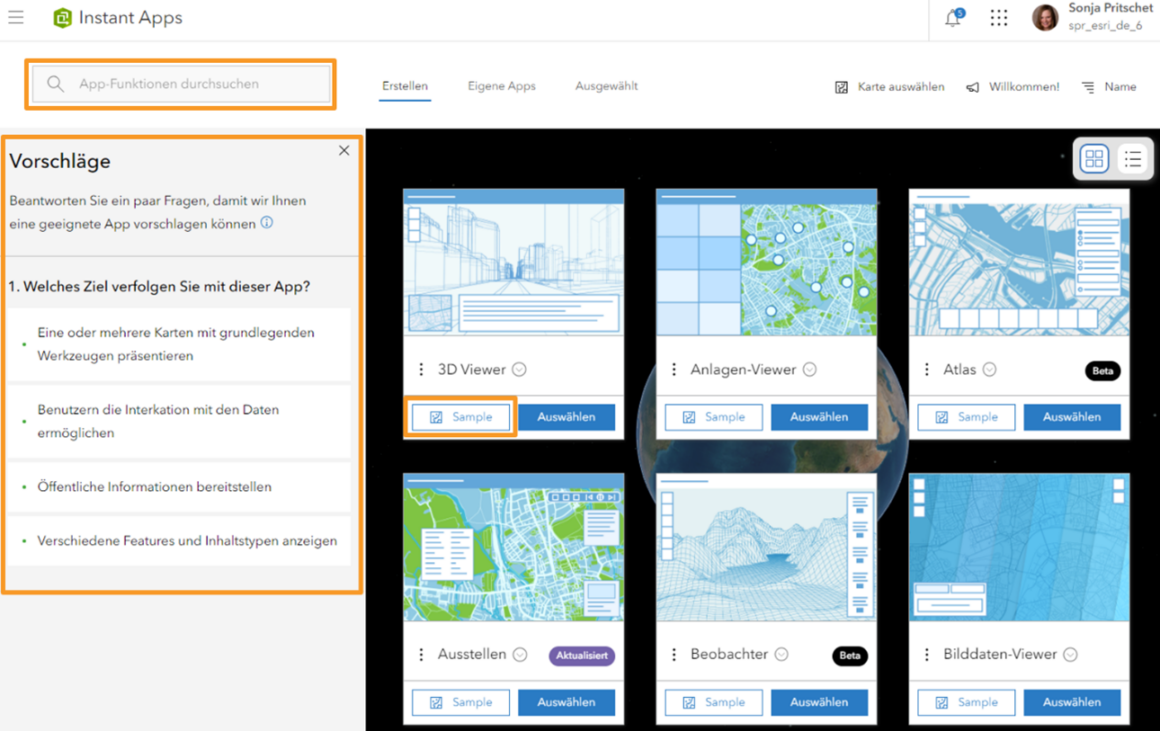Switch to Ausgewählt tab

click(607, 86)
